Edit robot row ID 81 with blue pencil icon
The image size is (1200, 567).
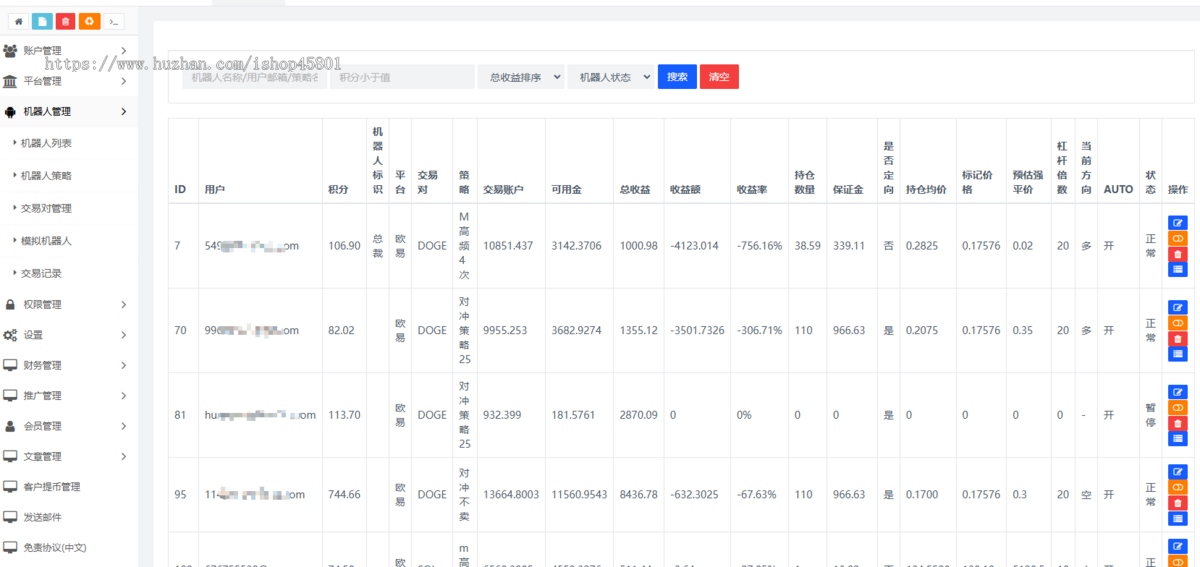click(x=1177, y=392)
